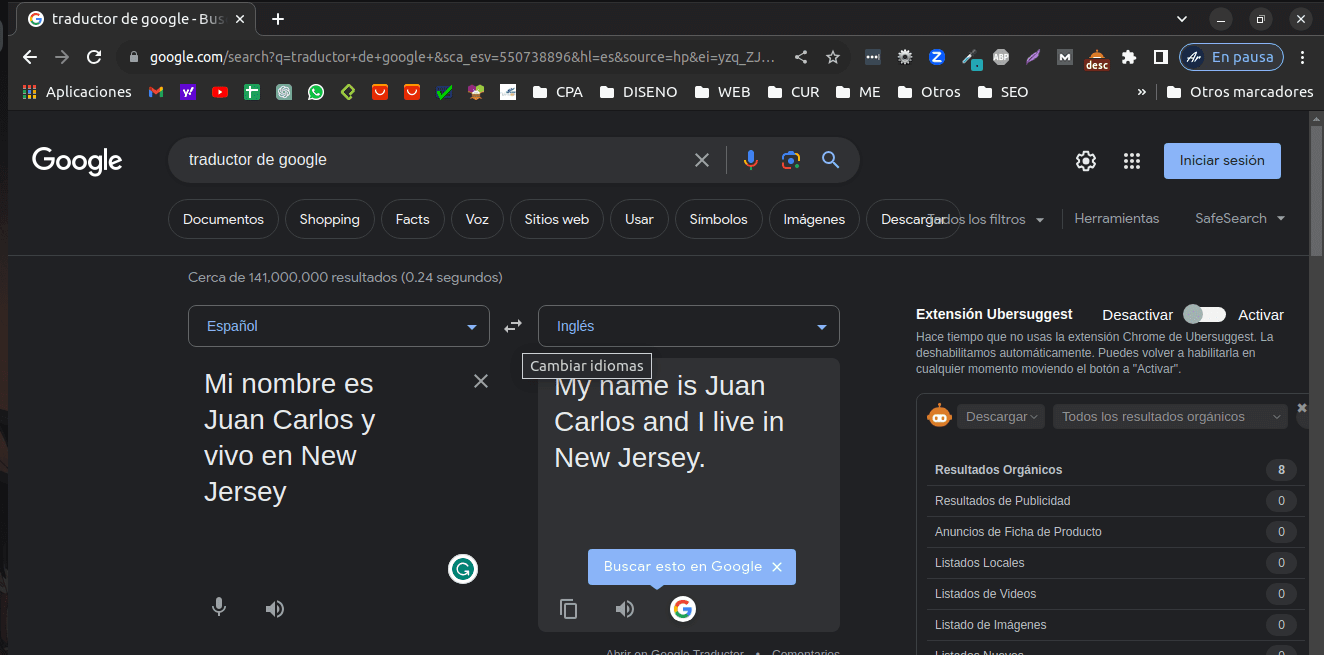Open the 'Otros marcadores' folder

point(1240,92)
